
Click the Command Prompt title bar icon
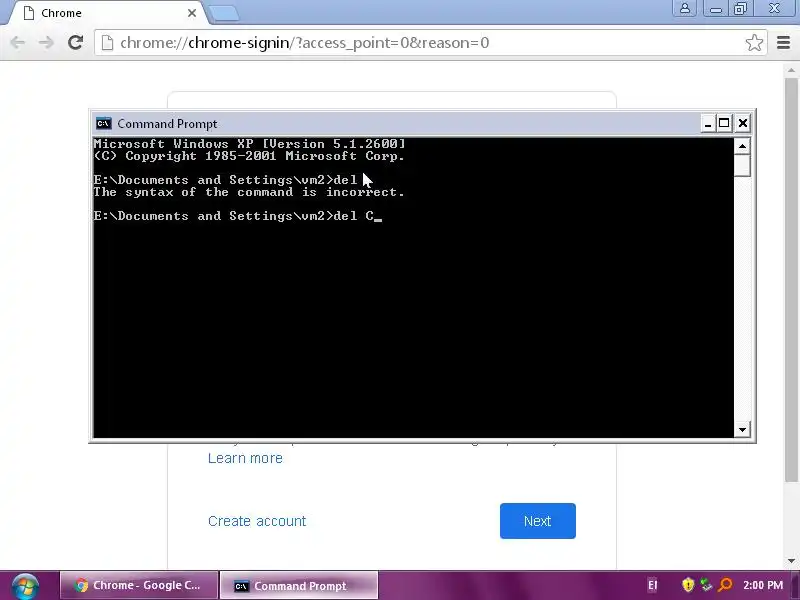104,123
